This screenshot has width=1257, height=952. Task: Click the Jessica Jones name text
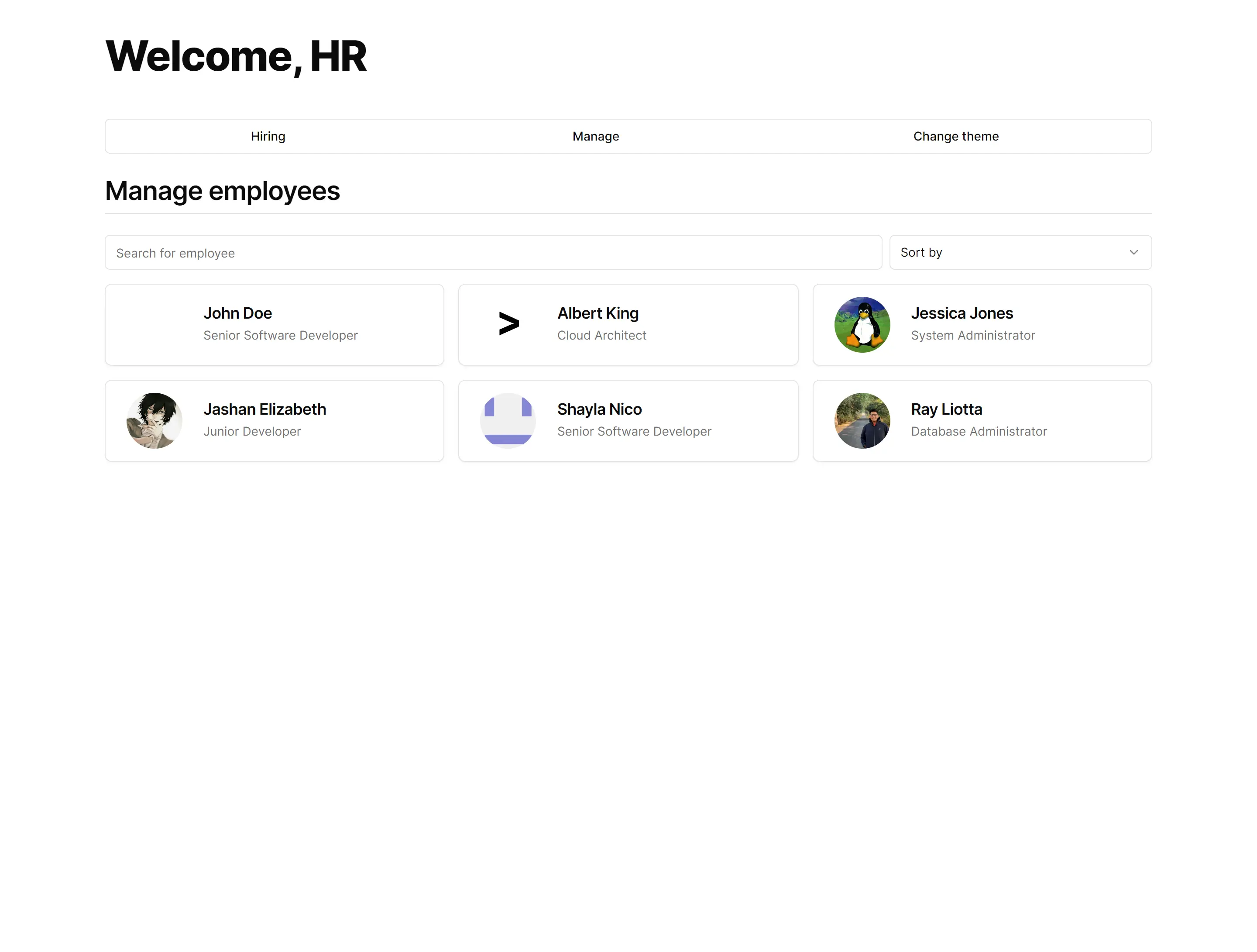962,313
